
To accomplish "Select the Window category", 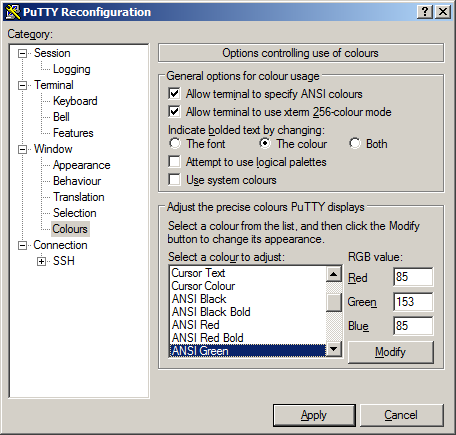I will tap(53, 149).
